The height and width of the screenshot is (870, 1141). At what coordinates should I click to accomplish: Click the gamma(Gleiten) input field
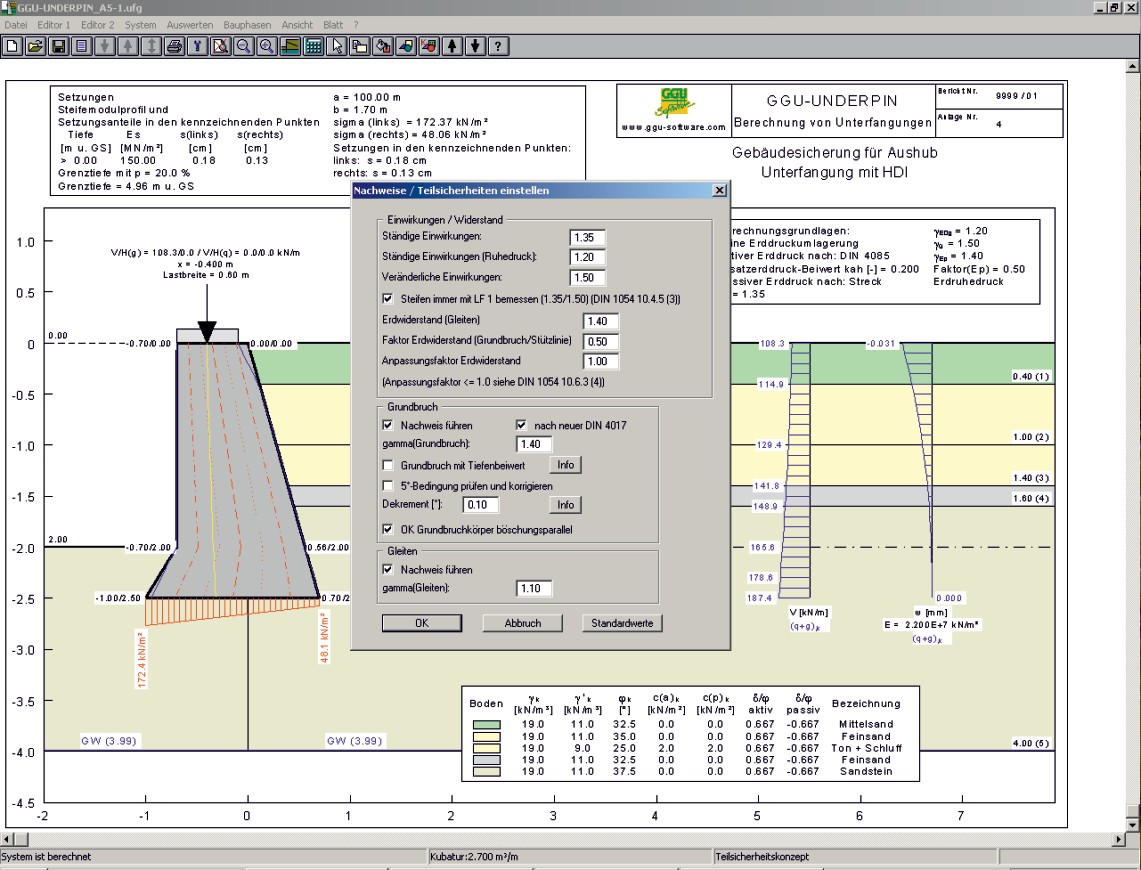point(534,588)
